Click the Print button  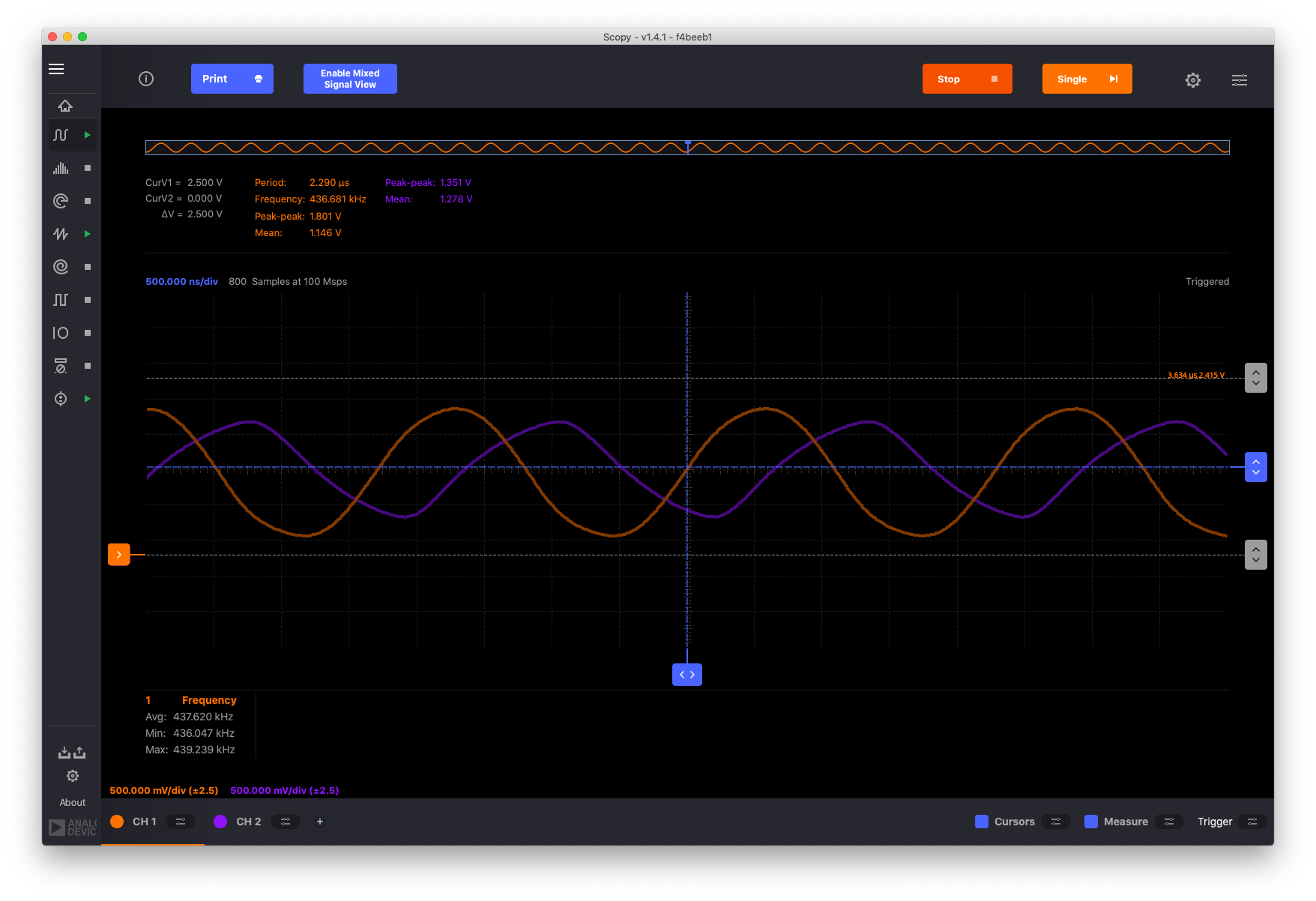pos(232,79)
